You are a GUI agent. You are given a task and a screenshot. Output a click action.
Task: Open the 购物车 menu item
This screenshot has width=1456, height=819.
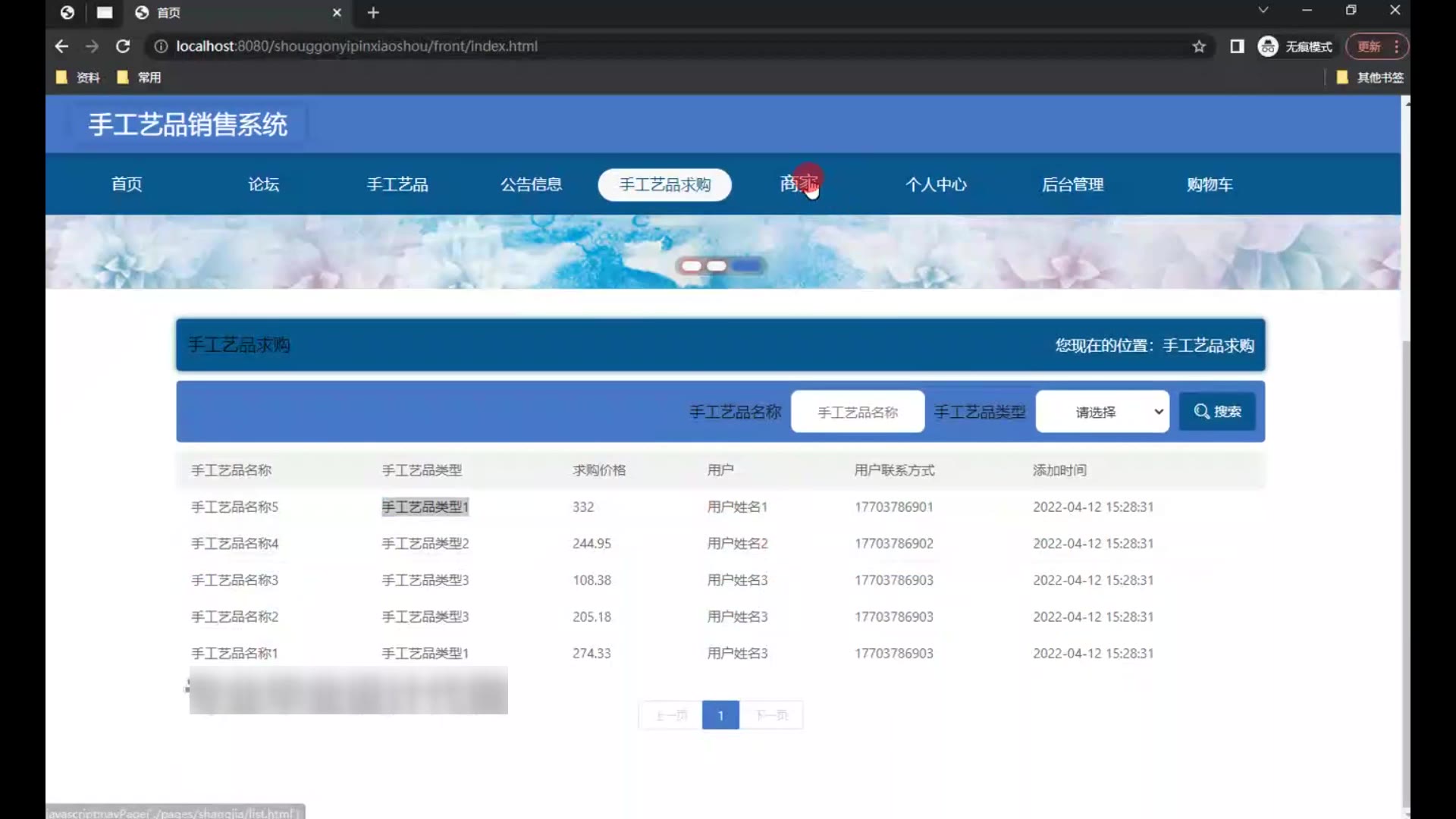point(1210,184)
